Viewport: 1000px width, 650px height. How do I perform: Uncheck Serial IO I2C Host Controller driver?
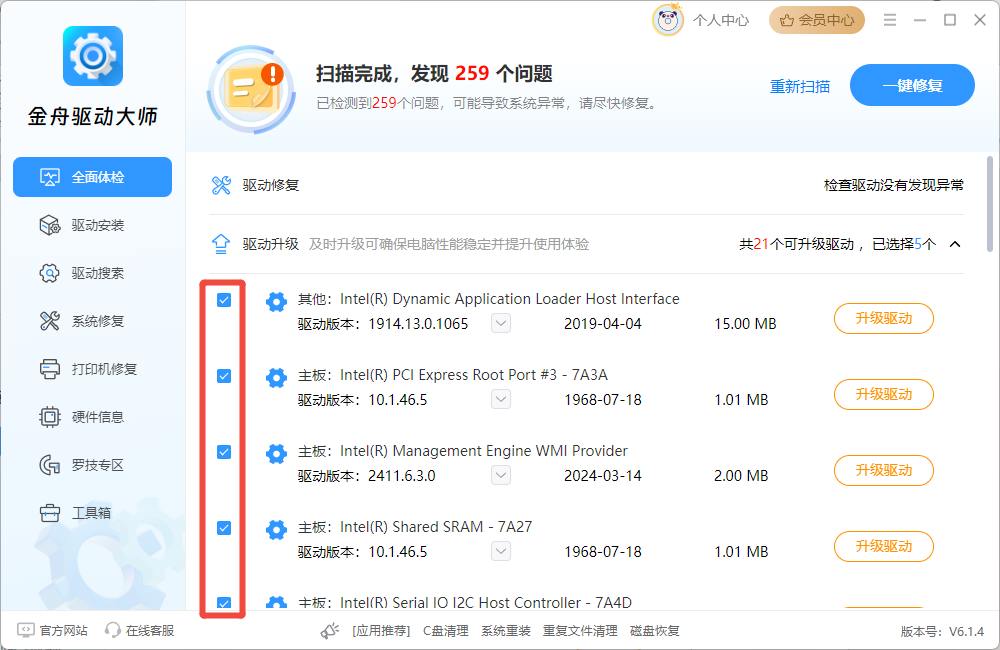pyautogui.click(x=224, y=603)
